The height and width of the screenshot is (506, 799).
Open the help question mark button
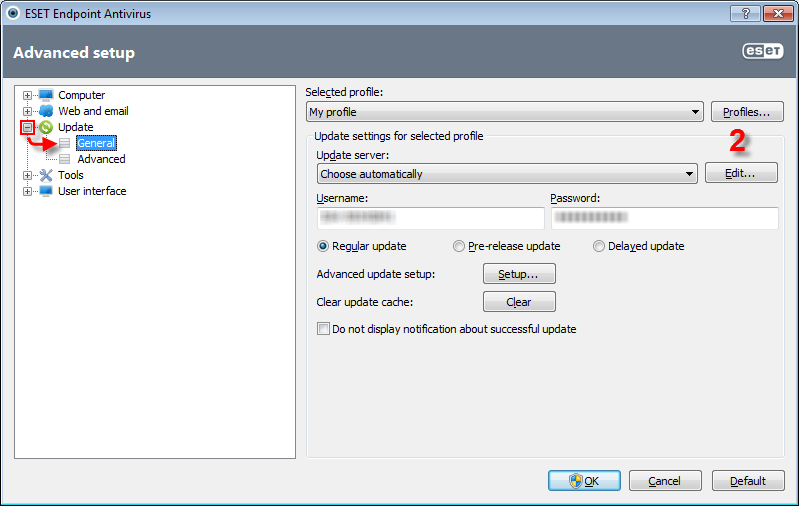point(745,14)
